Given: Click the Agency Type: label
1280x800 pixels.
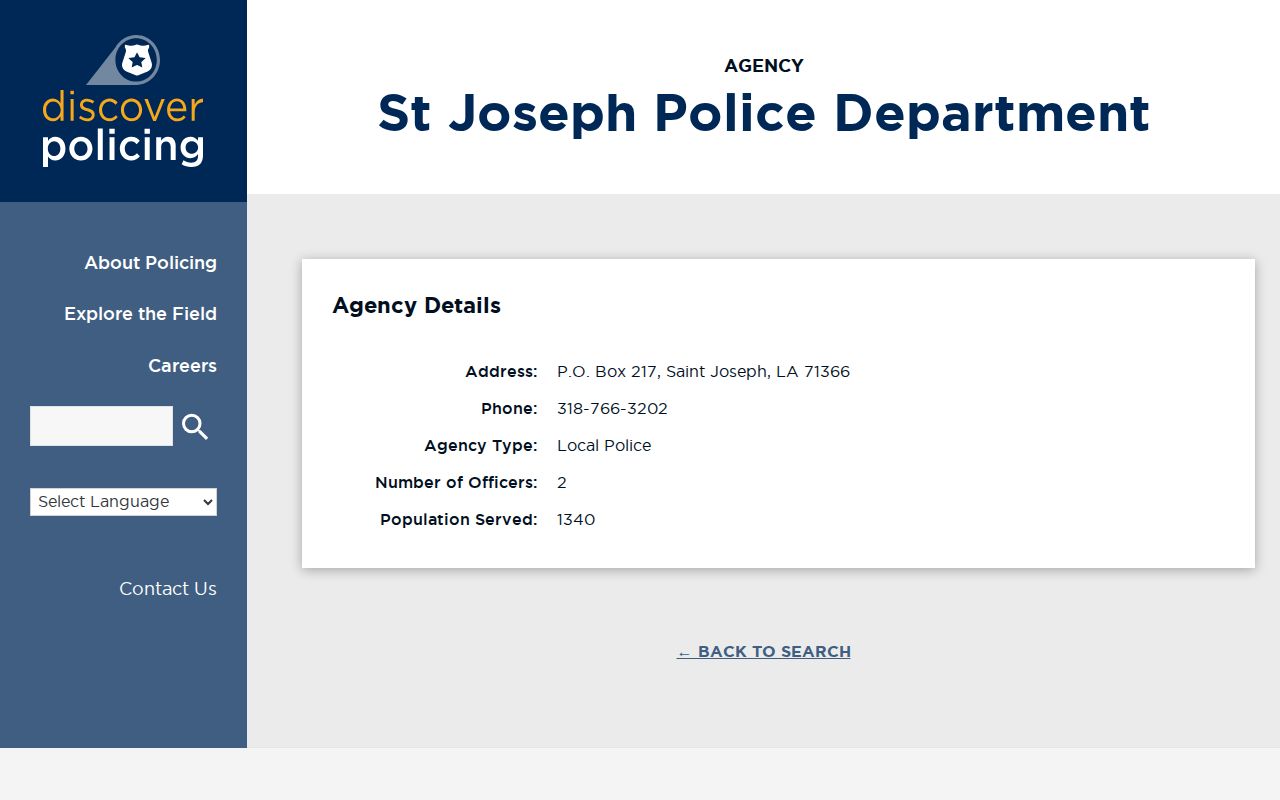Looking at the screenshot, I should pyautogui.click(x=481, y=446).
